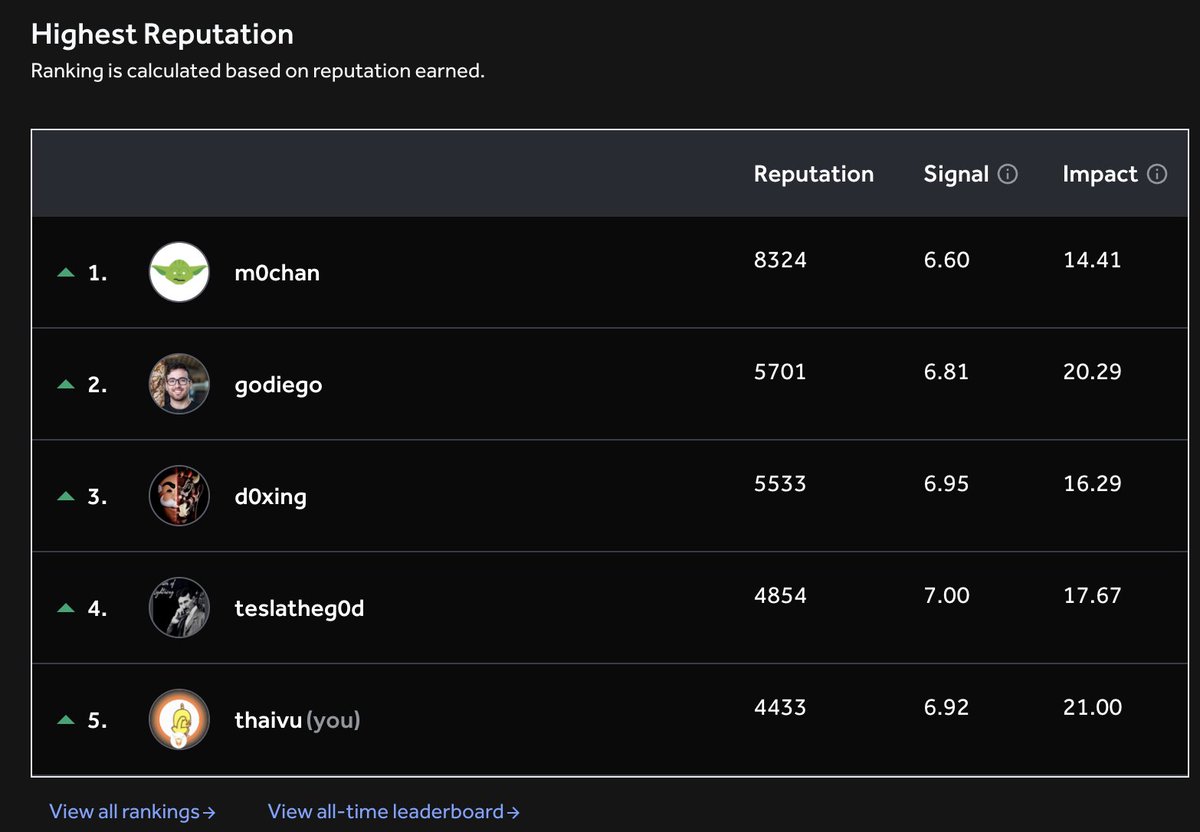Viewport: 1200px width, 832px height.
Task: Click signal value 6.81
Action: 947,372
